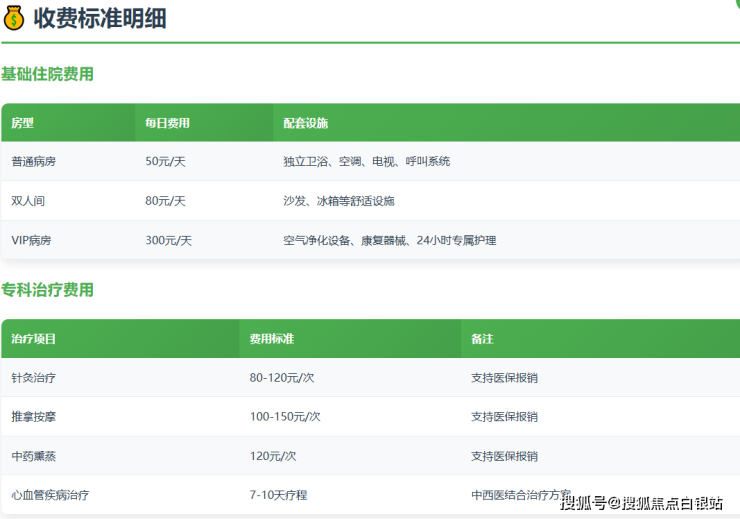Click the 配套设施 column header

pyautogui.click(x=306, y=123)
